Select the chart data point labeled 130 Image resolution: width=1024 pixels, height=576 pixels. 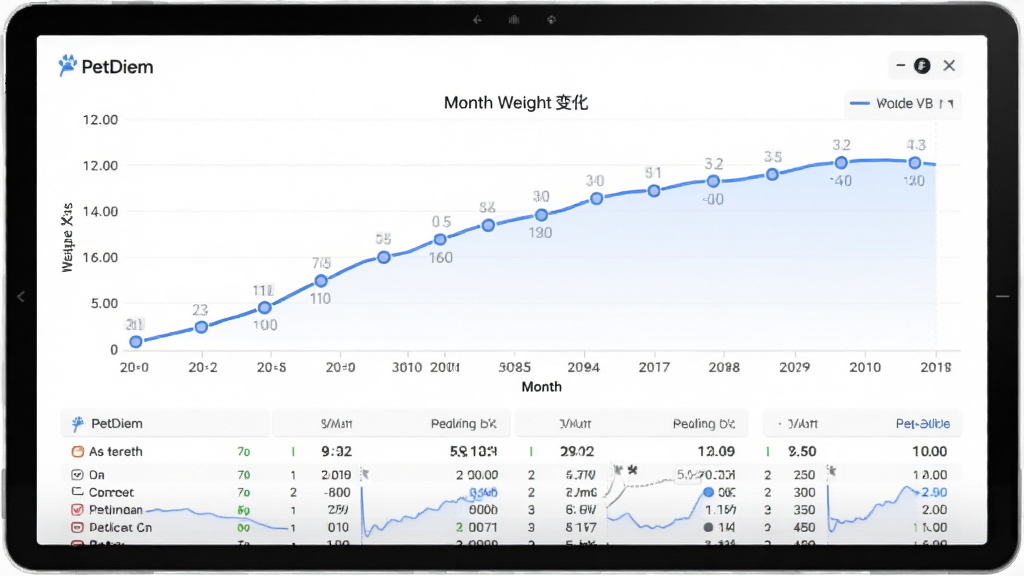pos(541,215)
